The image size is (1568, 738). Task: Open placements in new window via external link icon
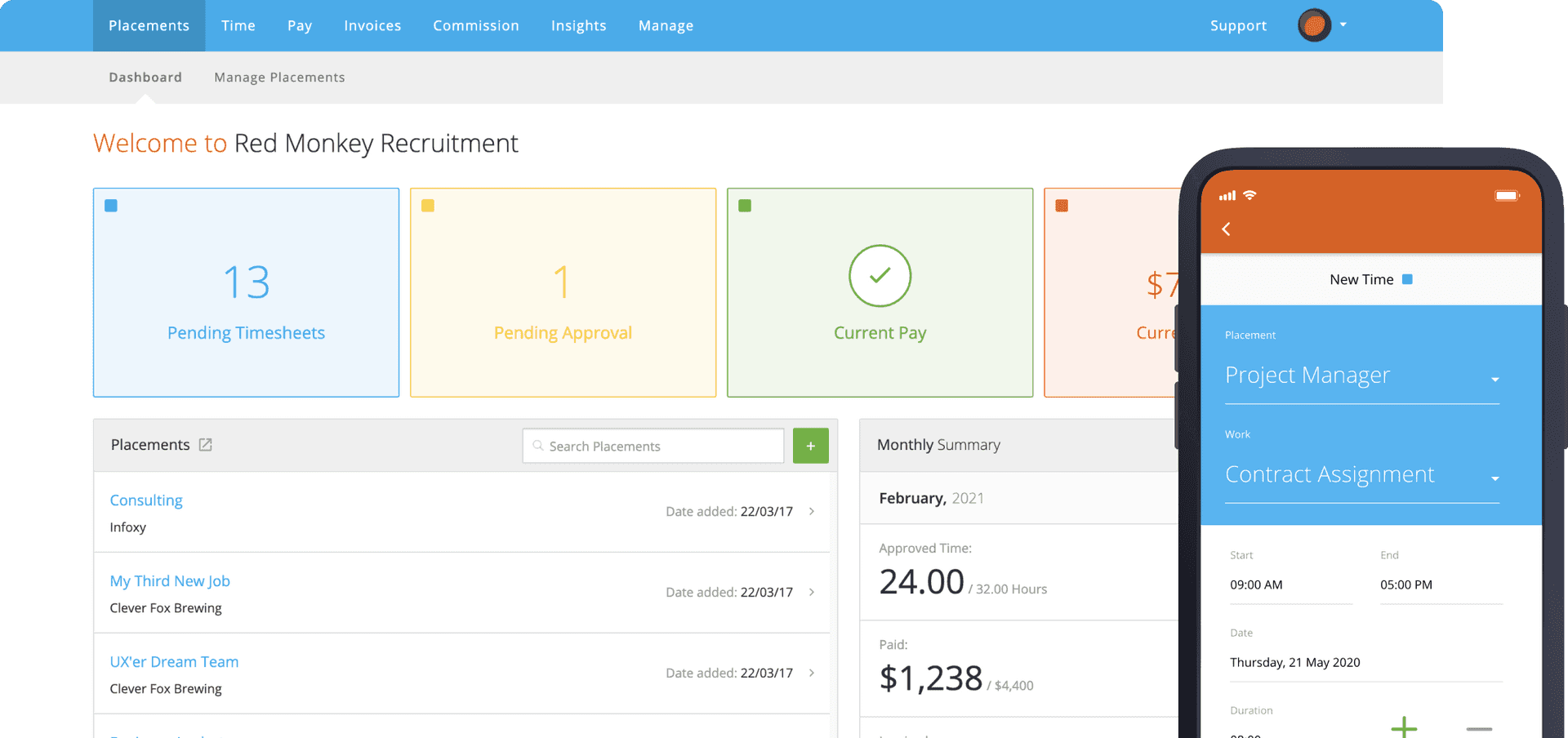(206, 445)
